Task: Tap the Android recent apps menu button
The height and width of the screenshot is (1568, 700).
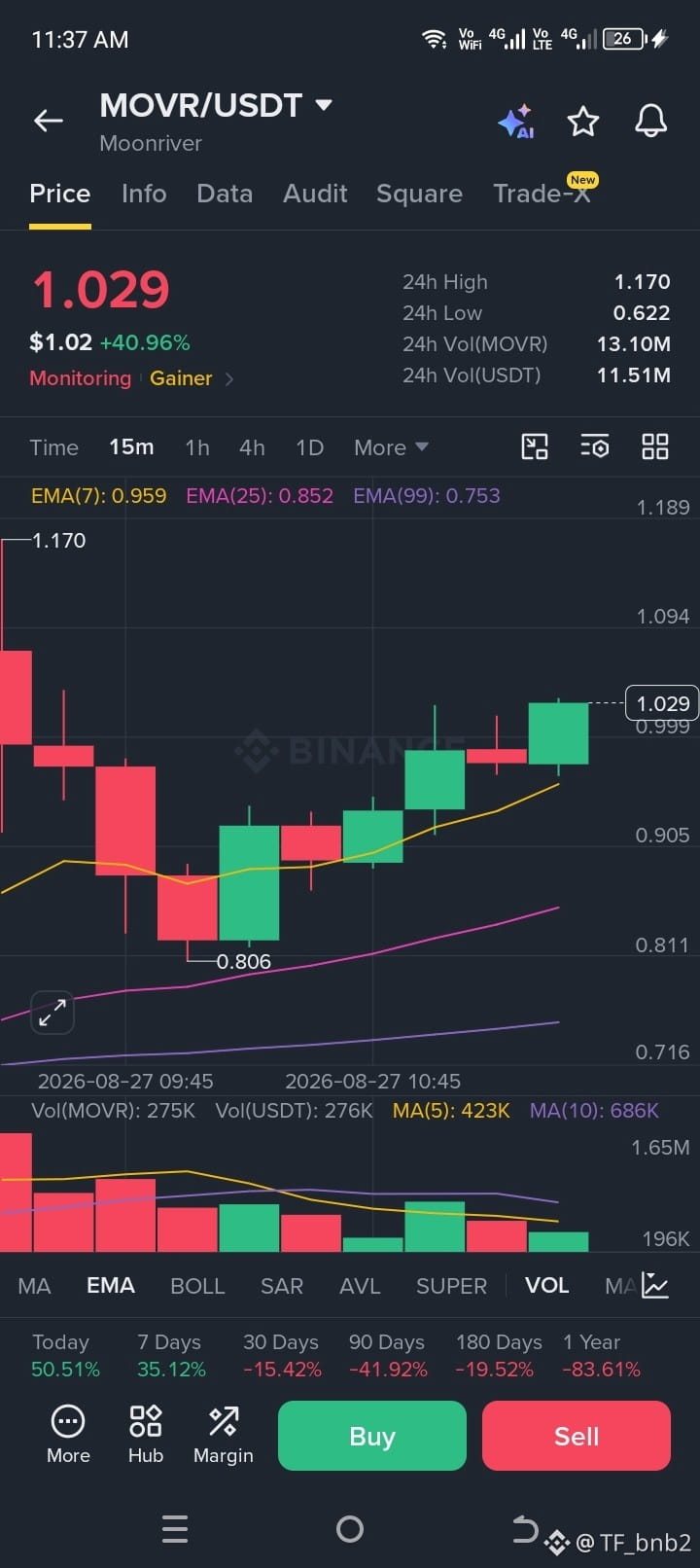Action: pos(175,1529)
